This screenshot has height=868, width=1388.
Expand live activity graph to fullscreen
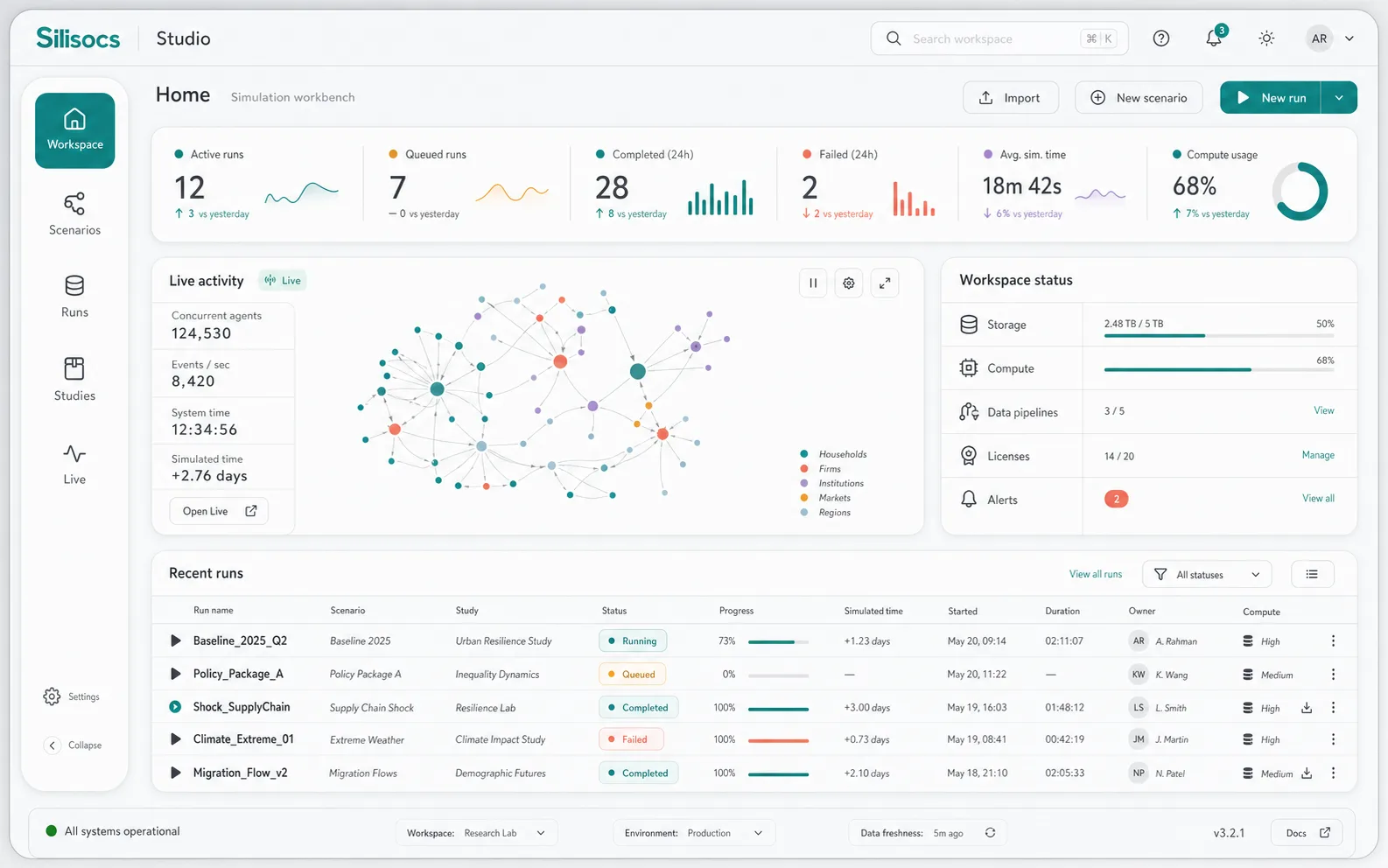(885, 283)
